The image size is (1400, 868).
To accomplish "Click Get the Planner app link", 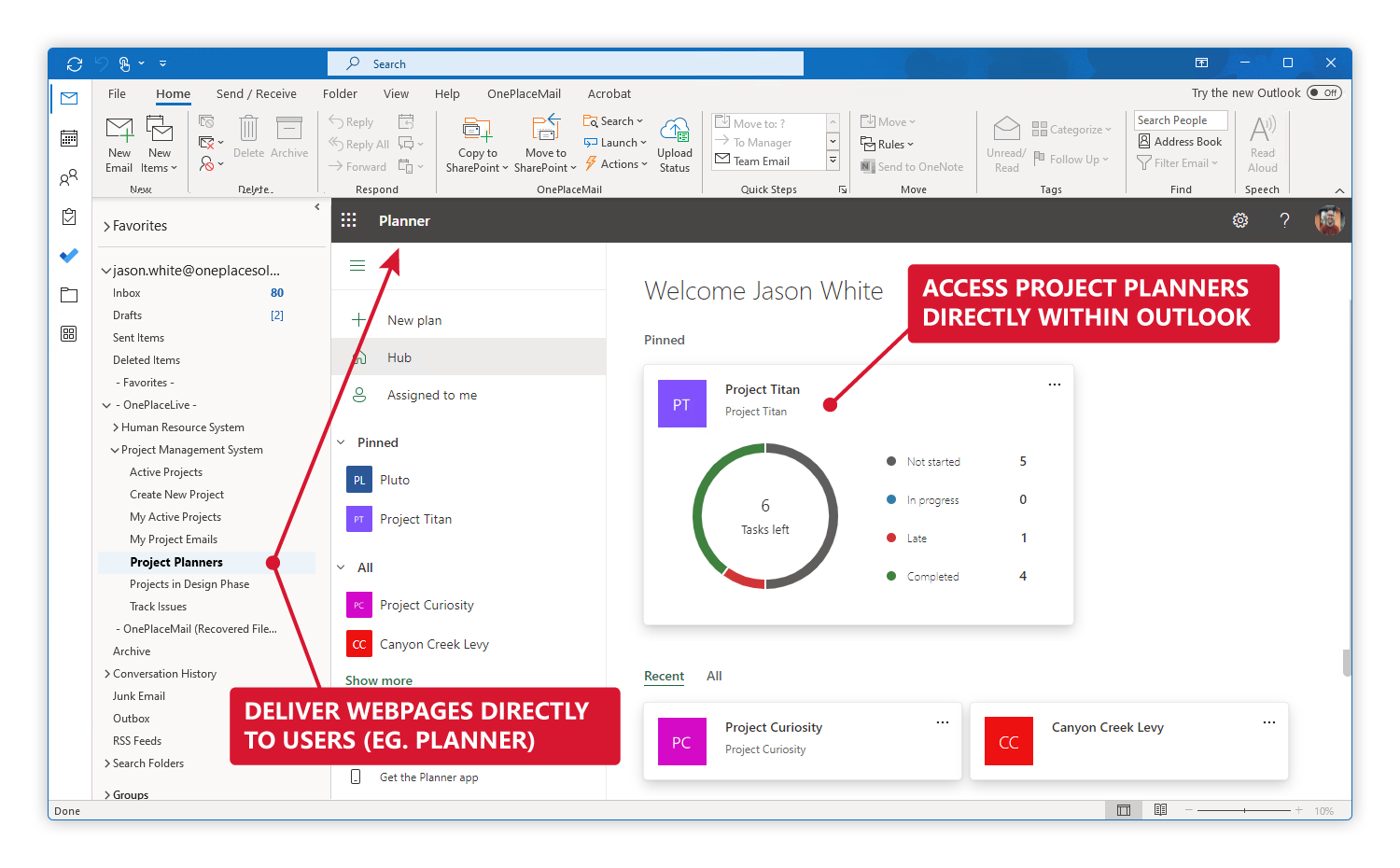I will point(428,777).
